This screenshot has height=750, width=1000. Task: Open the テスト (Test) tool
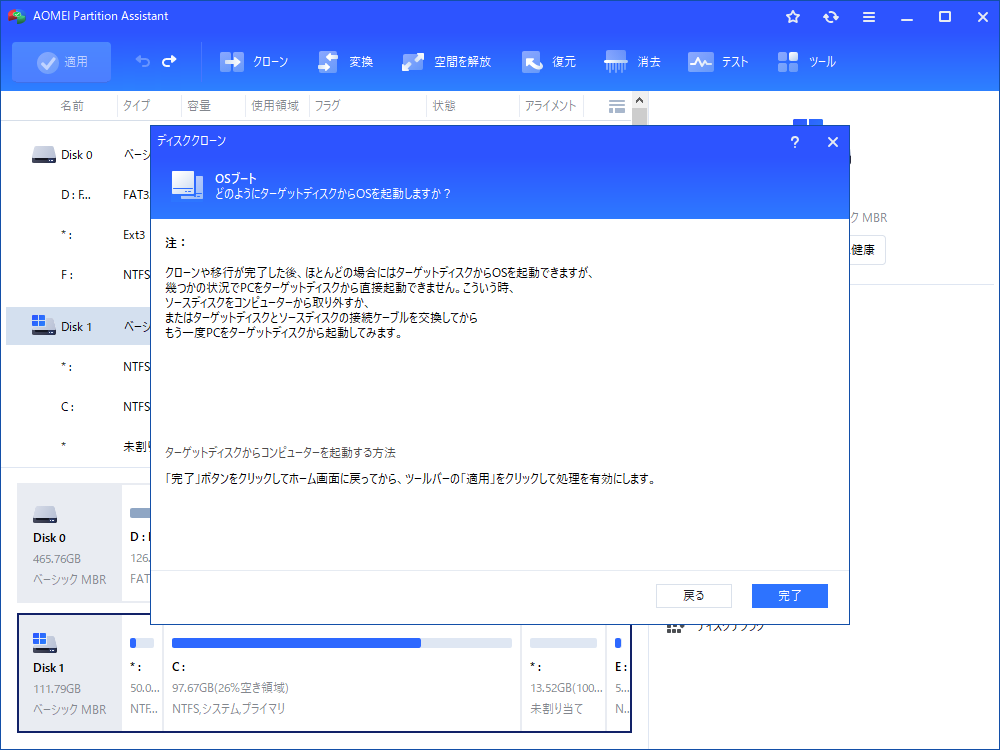[x=717, y=62]
